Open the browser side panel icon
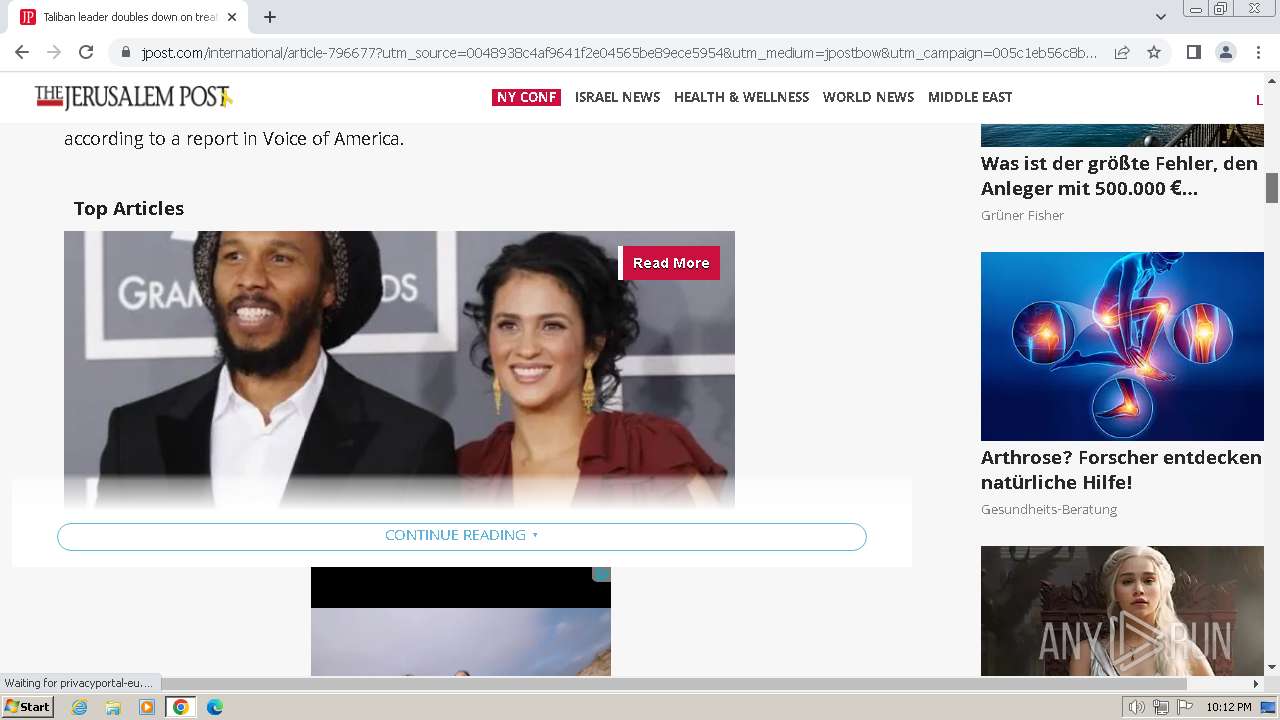The height and width of the screenshot is (720, 1280). (1193, 52)
